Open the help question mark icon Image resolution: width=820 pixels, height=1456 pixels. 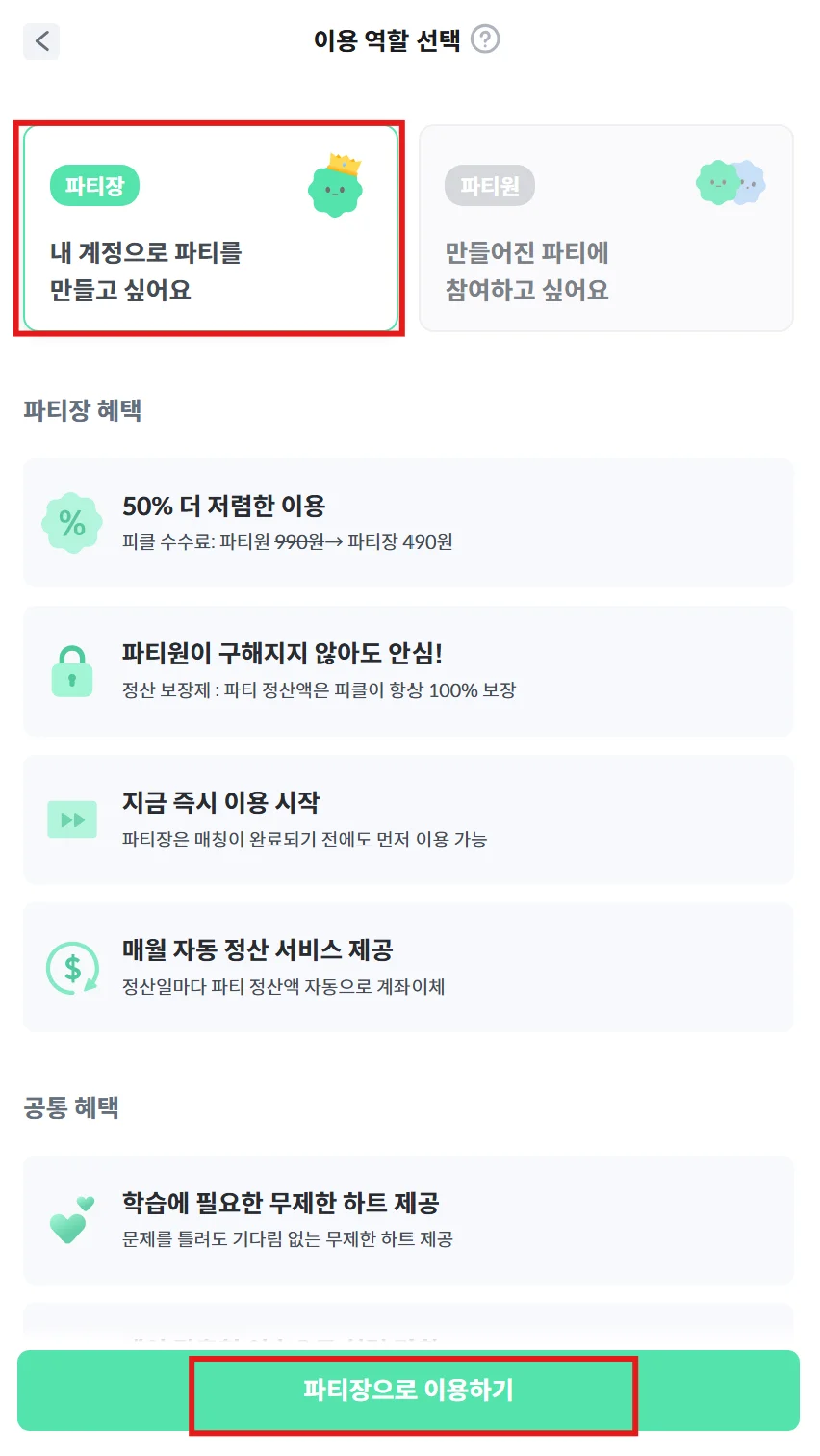point(485,39)
